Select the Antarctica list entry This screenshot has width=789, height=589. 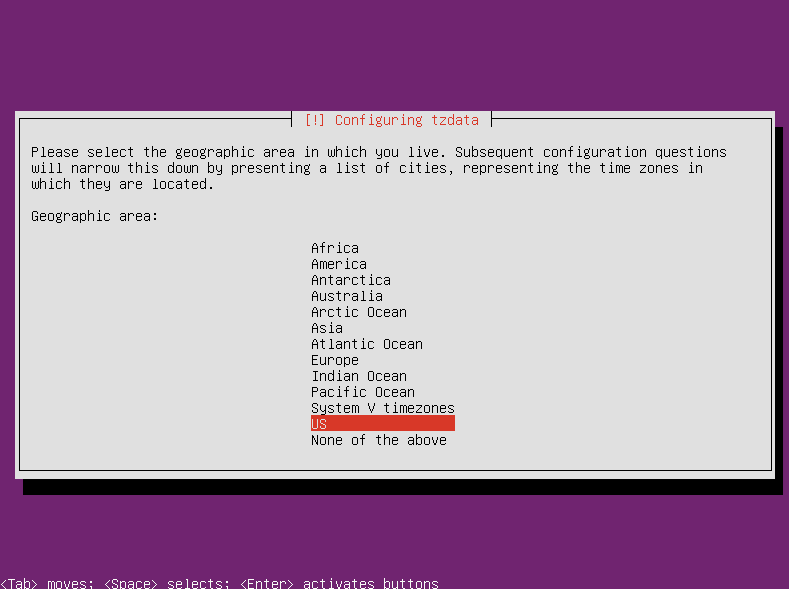coord(350,280)
